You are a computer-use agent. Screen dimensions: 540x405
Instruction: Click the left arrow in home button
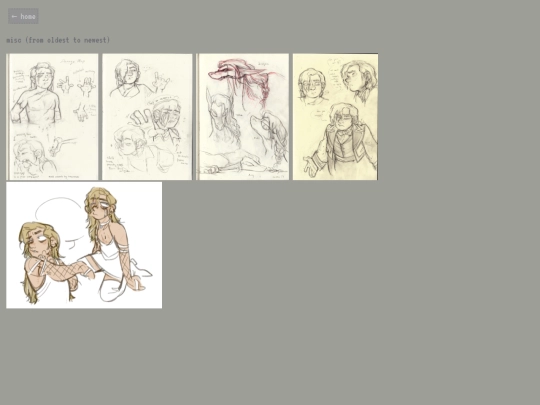[14, 16]
